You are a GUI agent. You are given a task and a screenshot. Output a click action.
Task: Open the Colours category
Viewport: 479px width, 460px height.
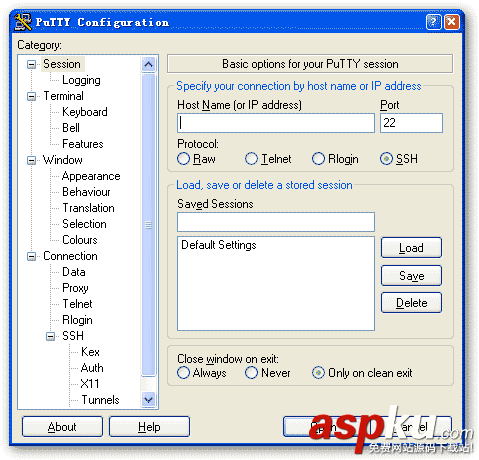pos(80,240)
